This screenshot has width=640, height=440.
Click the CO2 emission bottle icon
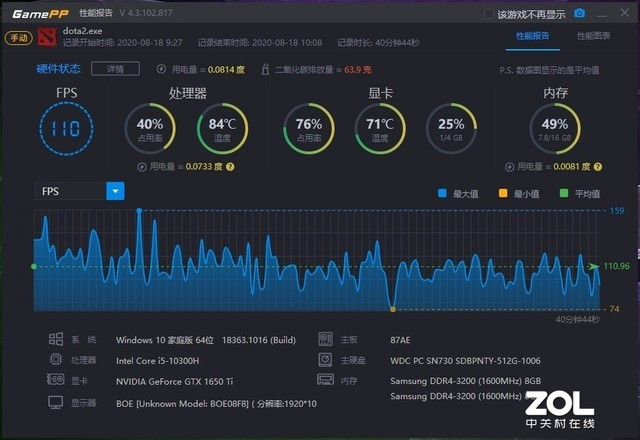265,69
